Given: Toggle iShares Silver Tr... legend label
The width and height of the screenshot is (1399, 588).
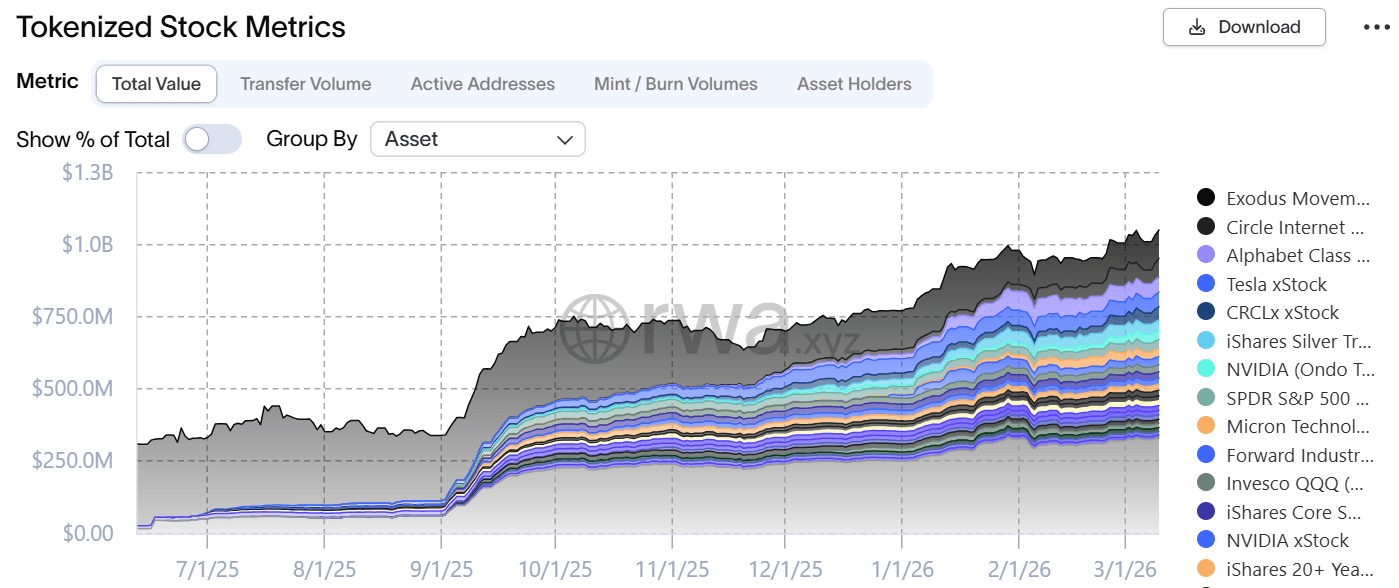Looking at the screenshot, I should 1299,341.
